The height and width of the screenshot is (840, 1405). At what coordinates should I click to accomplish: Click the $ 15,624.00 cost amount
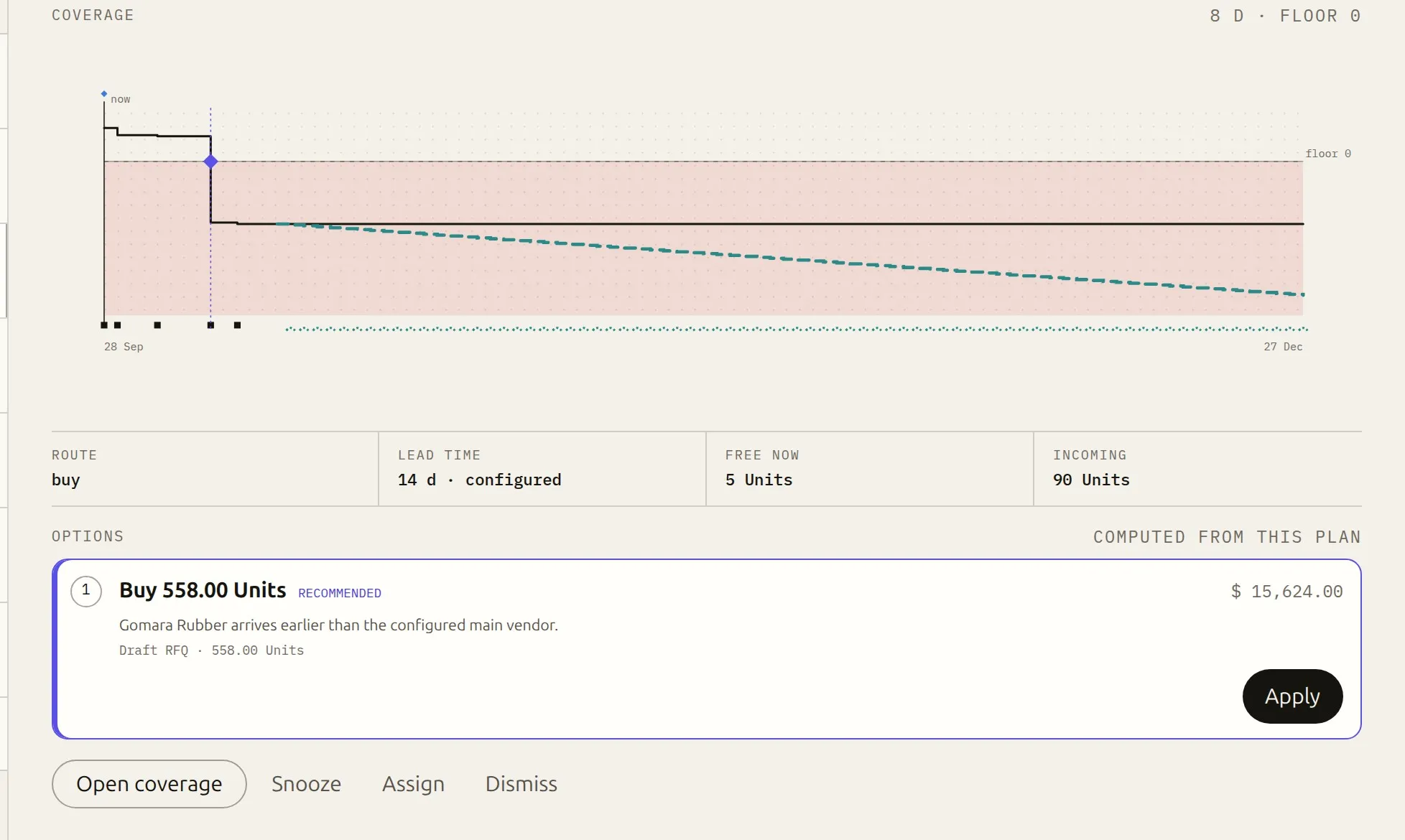(x=1286, y=592)
